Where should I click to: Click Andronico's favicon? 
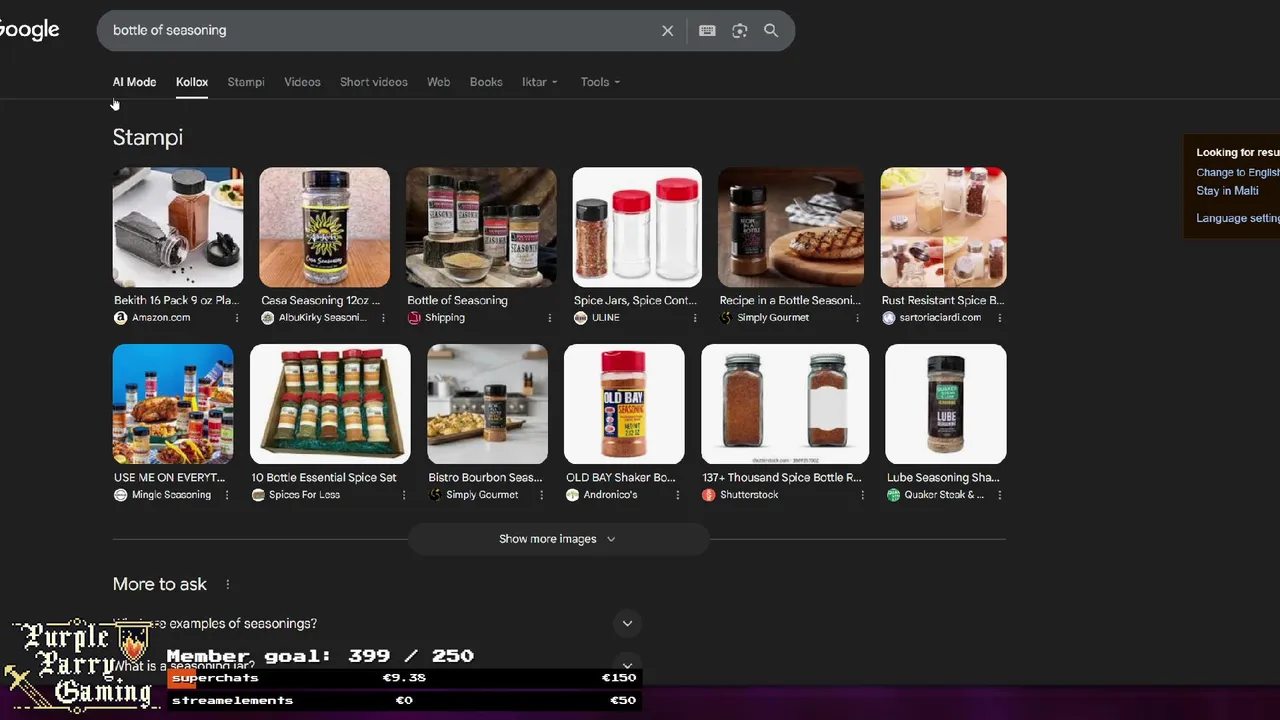tap(572, 495)
